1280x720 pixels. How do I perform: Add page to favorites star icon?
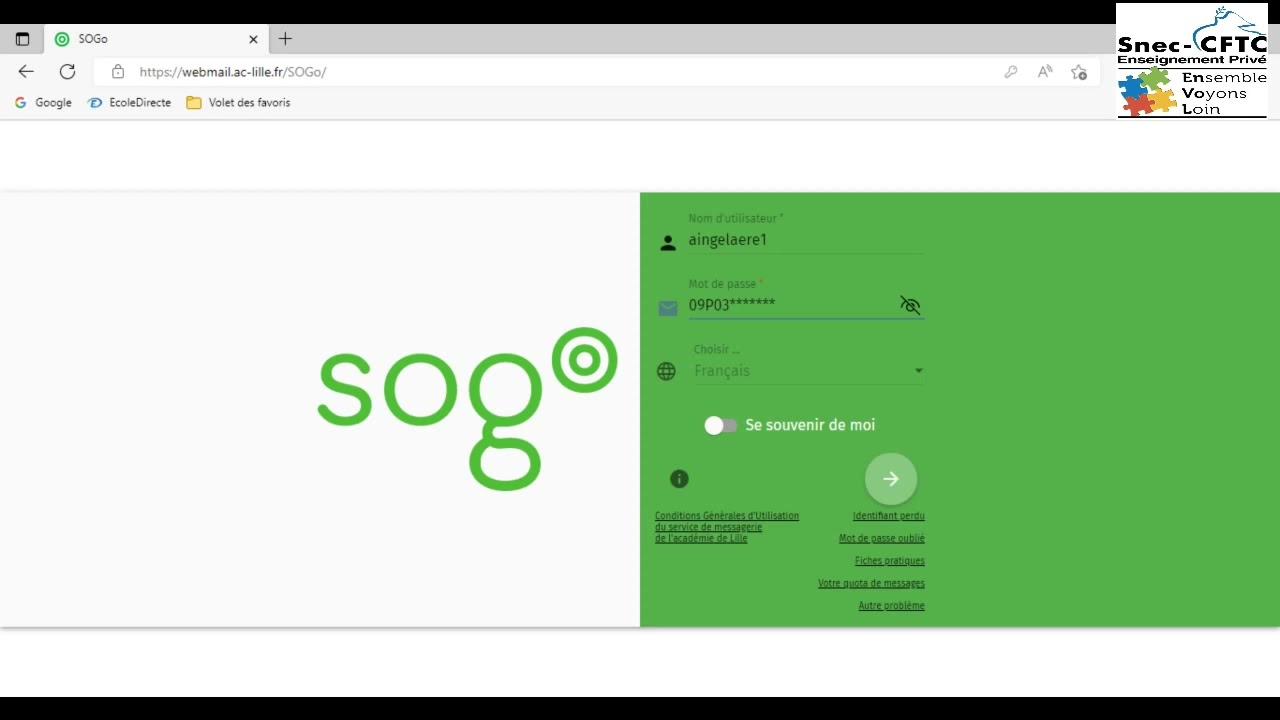point(1079,72)
